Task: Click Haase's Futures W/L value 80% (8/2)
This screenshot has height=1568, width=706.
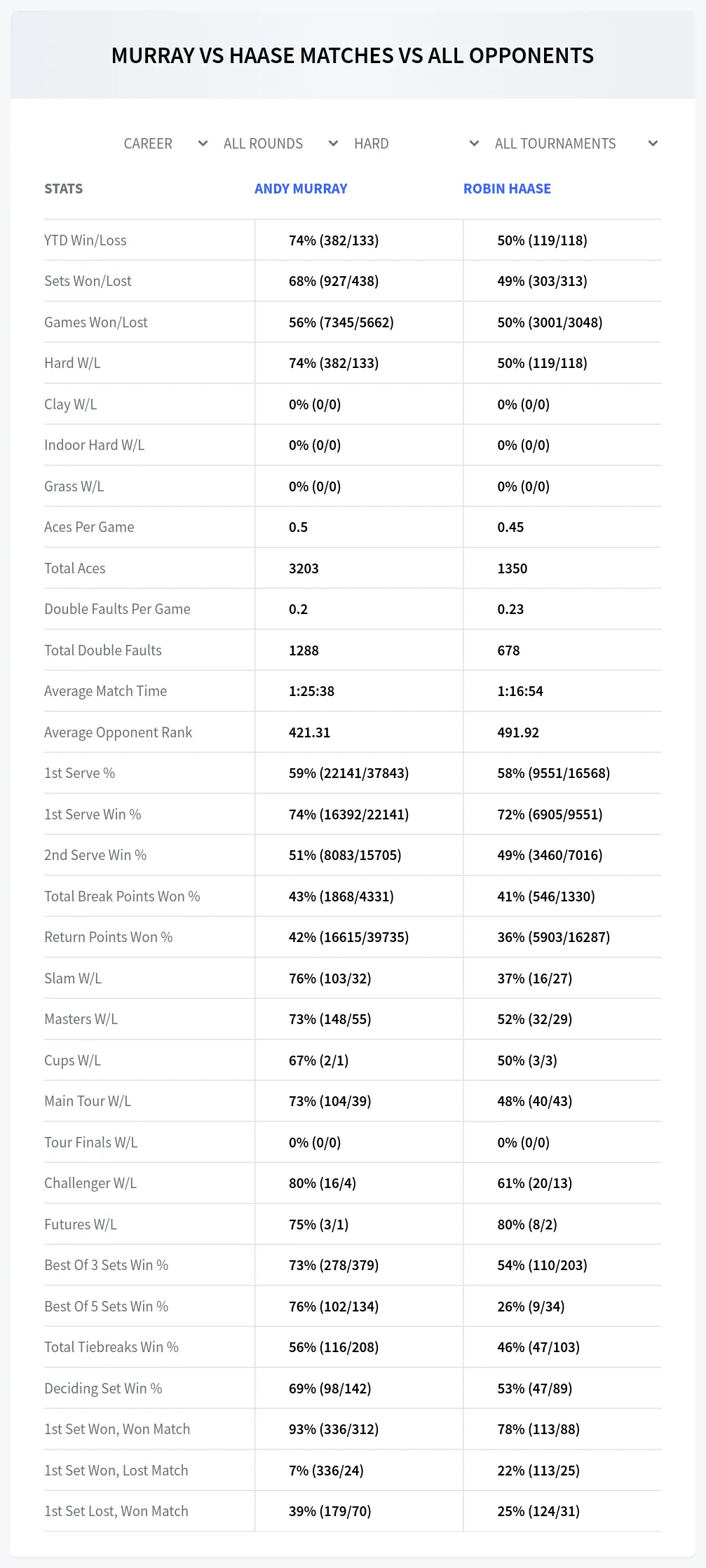Action: (527, 1225)
